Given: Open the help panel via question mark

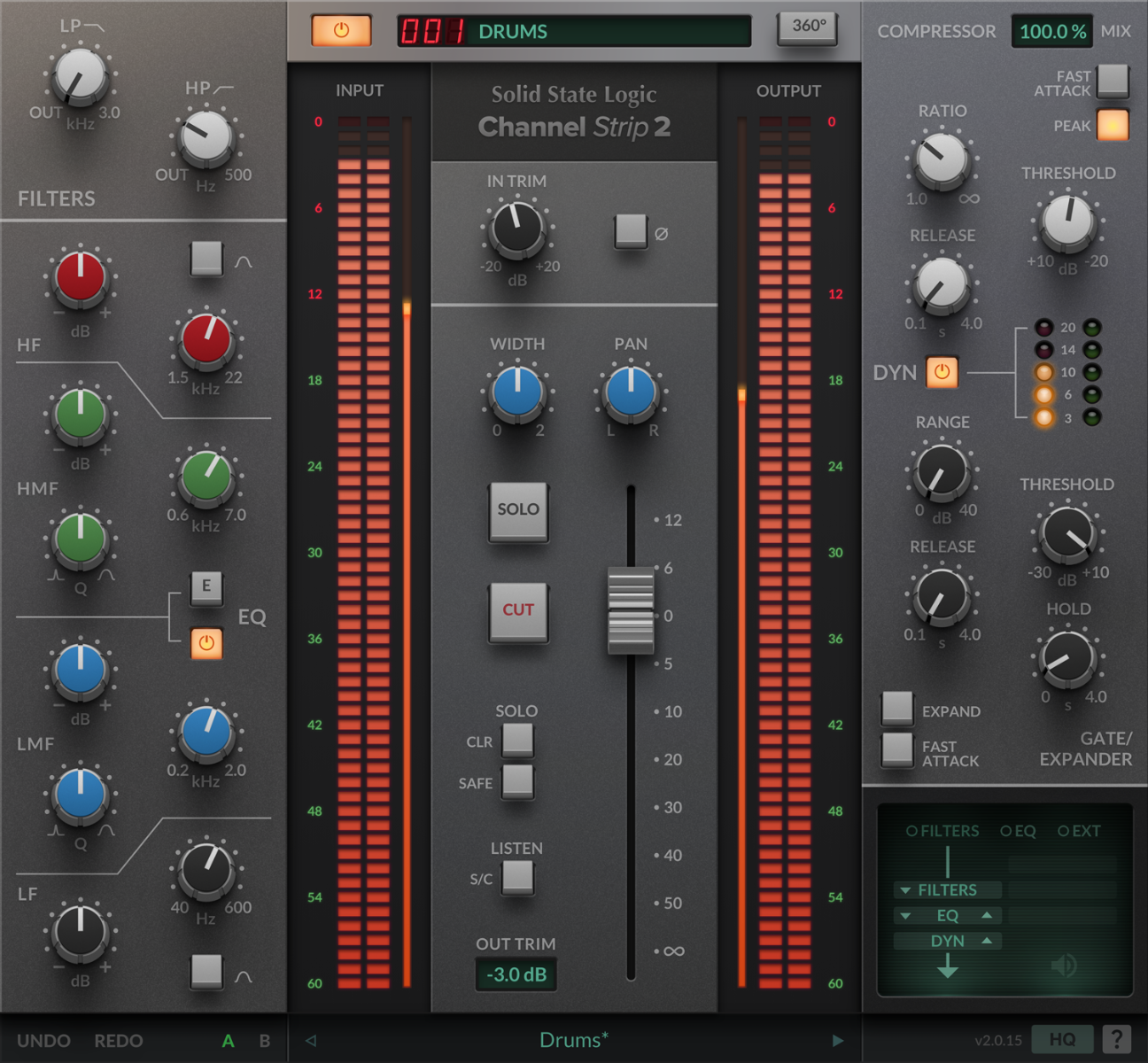Looking at the screenshot, I should coord(1118,1040).
